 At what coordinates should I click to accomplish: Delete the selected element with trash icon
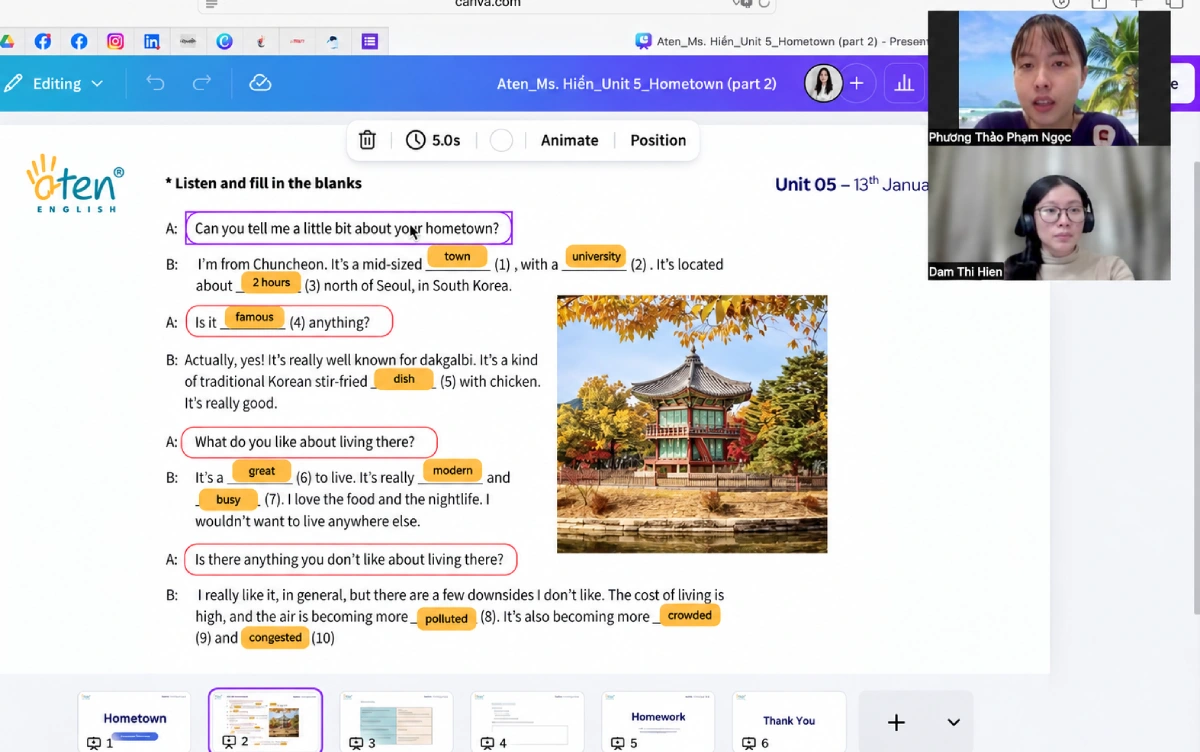click(x=367, y=140)
